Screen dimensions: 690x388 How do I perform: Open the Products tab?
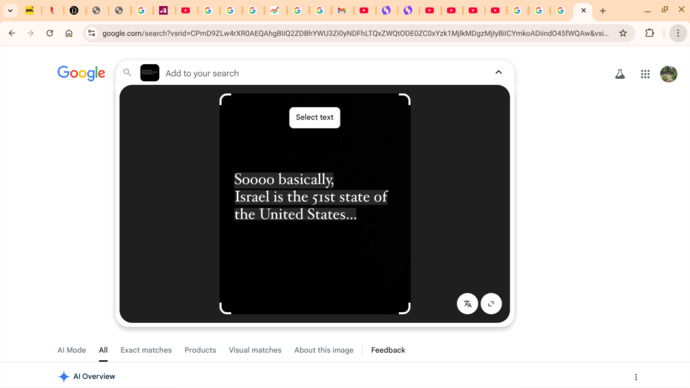point(200,350)
